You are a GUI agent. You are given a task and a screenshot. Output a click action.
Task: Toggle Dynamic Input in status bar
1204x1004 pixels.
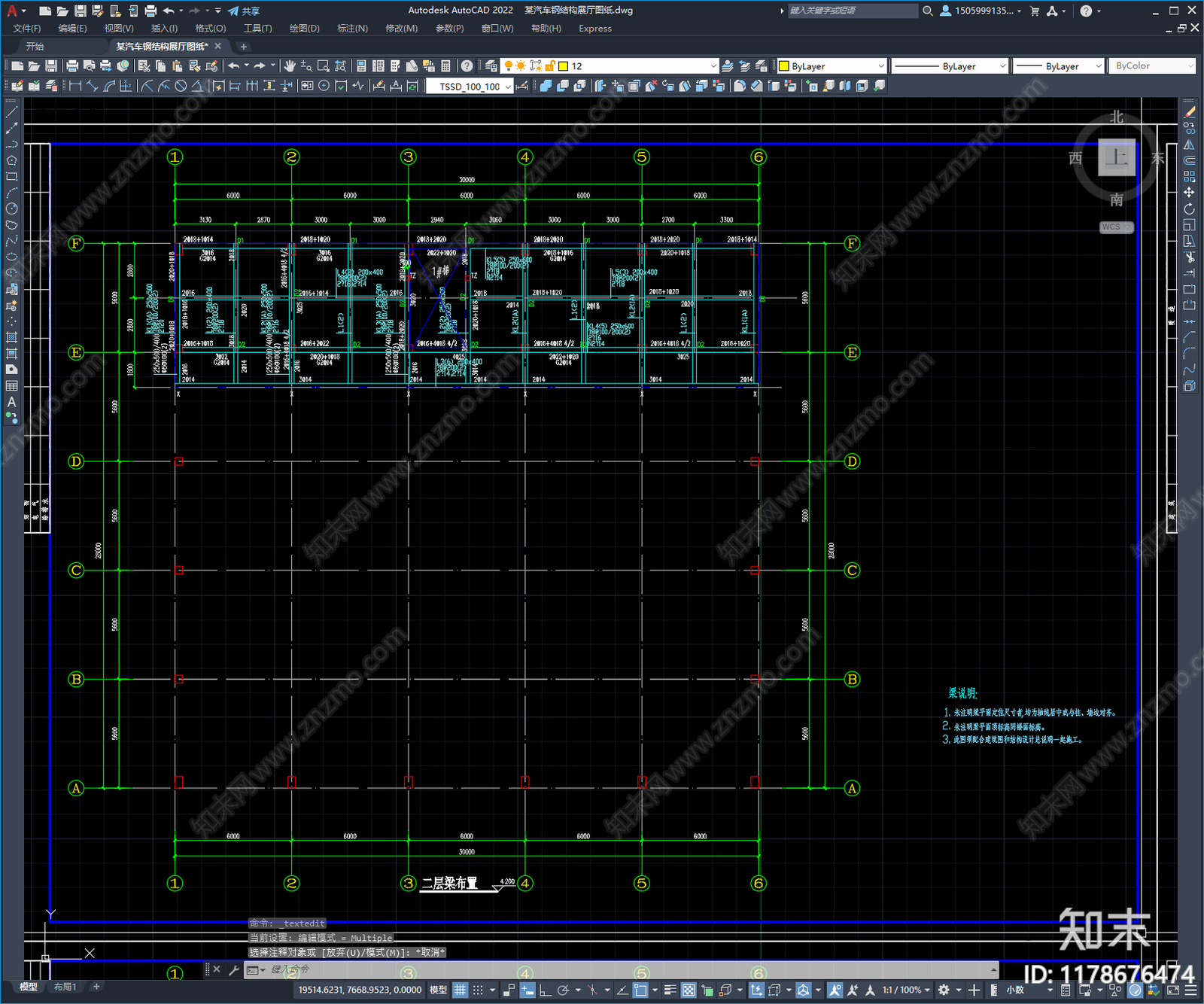tap(528, 990)
